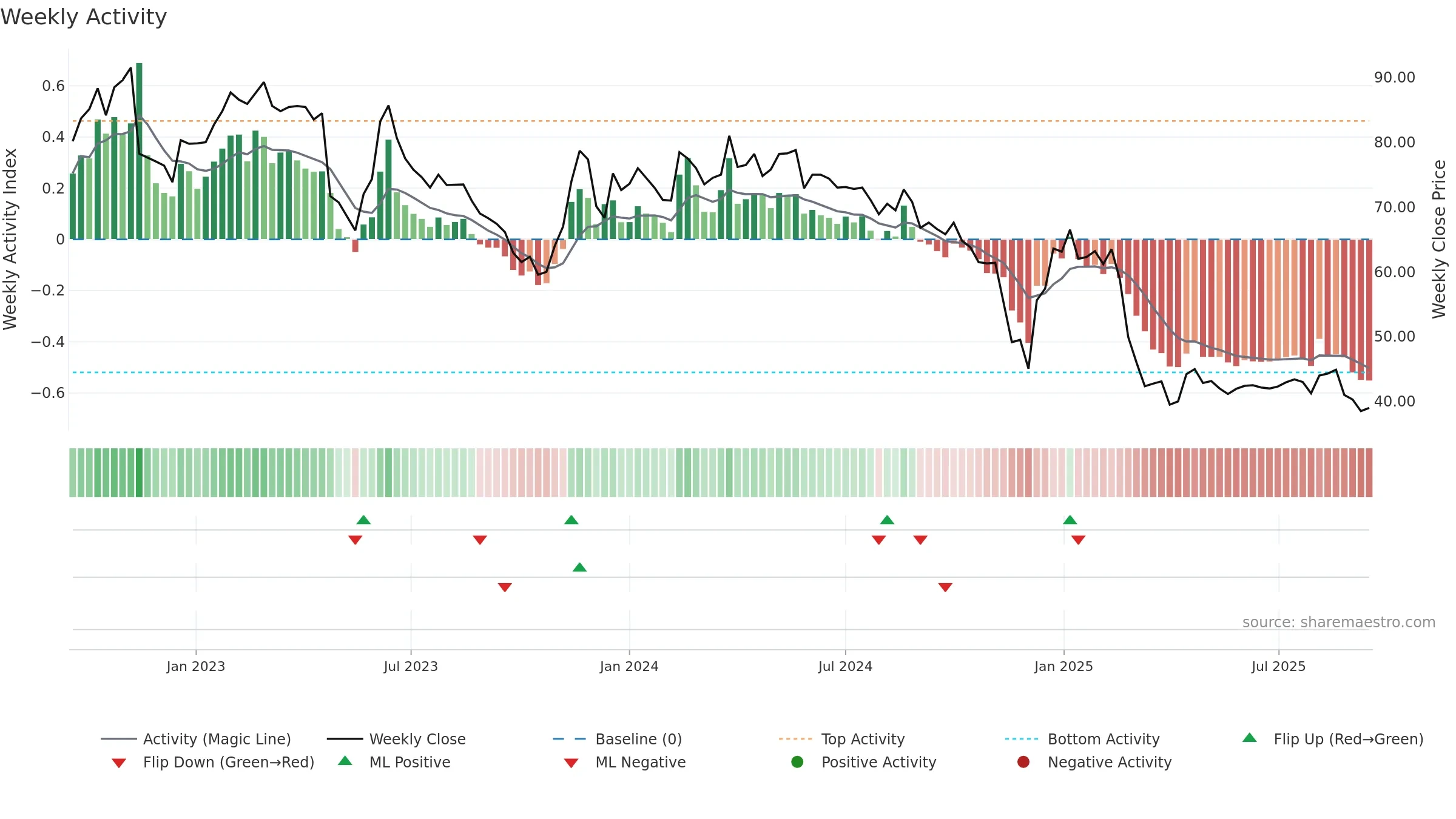
Task: Select the top-row green flip-up marker just after Jul 2024
Action: 887,520
